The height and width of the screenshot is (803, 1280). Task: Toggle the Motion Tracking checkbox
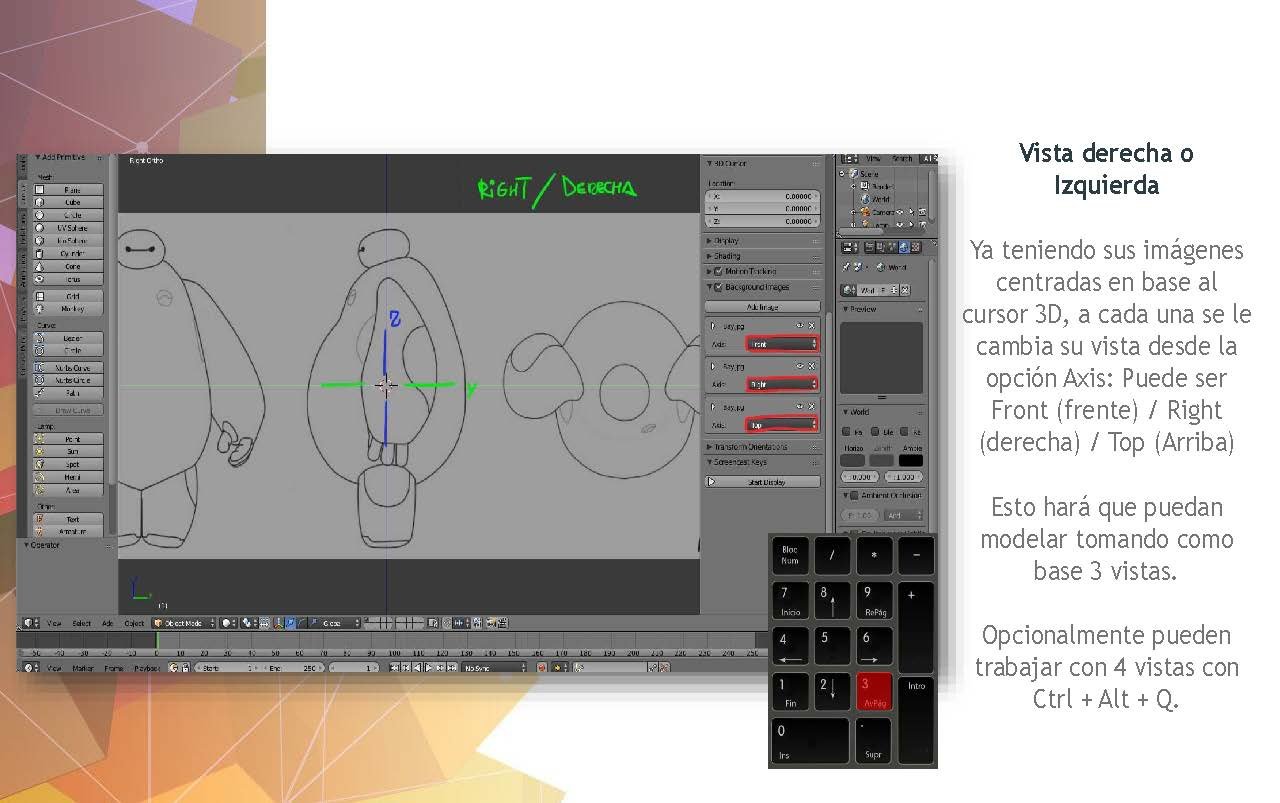[719, 271]
